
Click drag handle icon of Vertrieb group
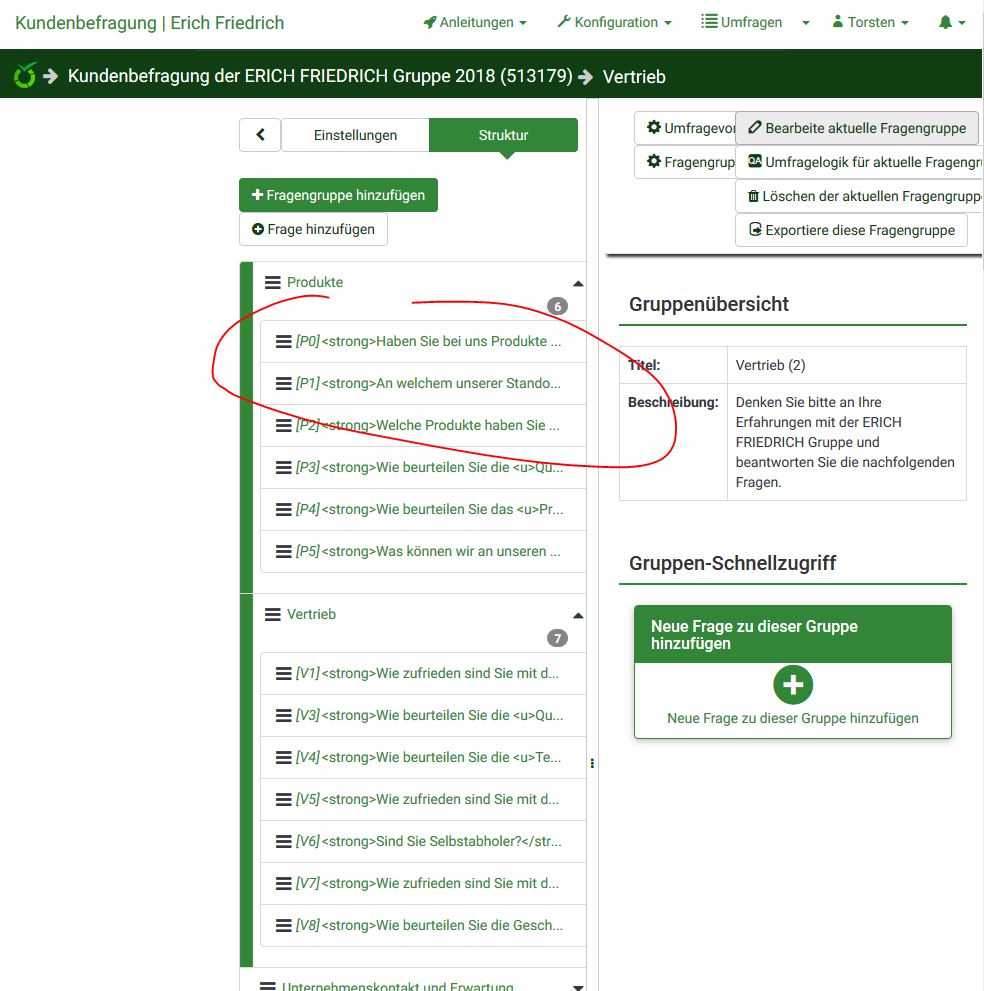[x=272, y=615]
